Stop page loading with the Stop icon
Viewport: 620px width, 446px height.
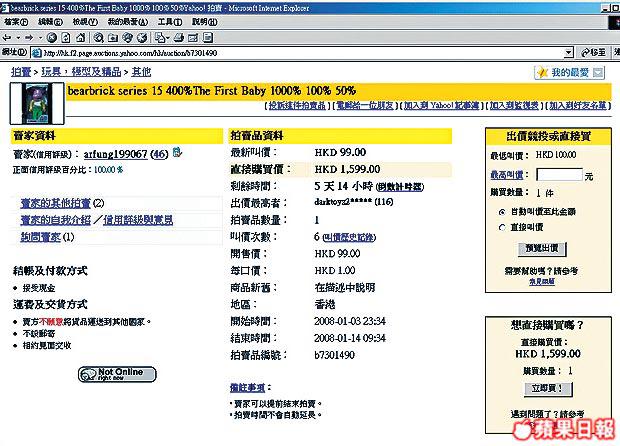(51, 38)
